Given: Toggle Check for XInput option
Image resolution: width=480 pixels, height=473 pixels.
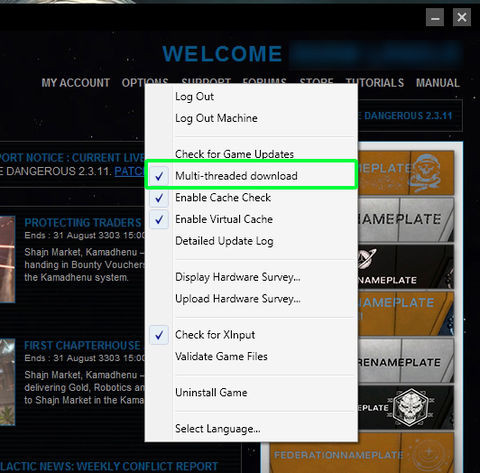Looking at the screenshot, I should (251, 335).
